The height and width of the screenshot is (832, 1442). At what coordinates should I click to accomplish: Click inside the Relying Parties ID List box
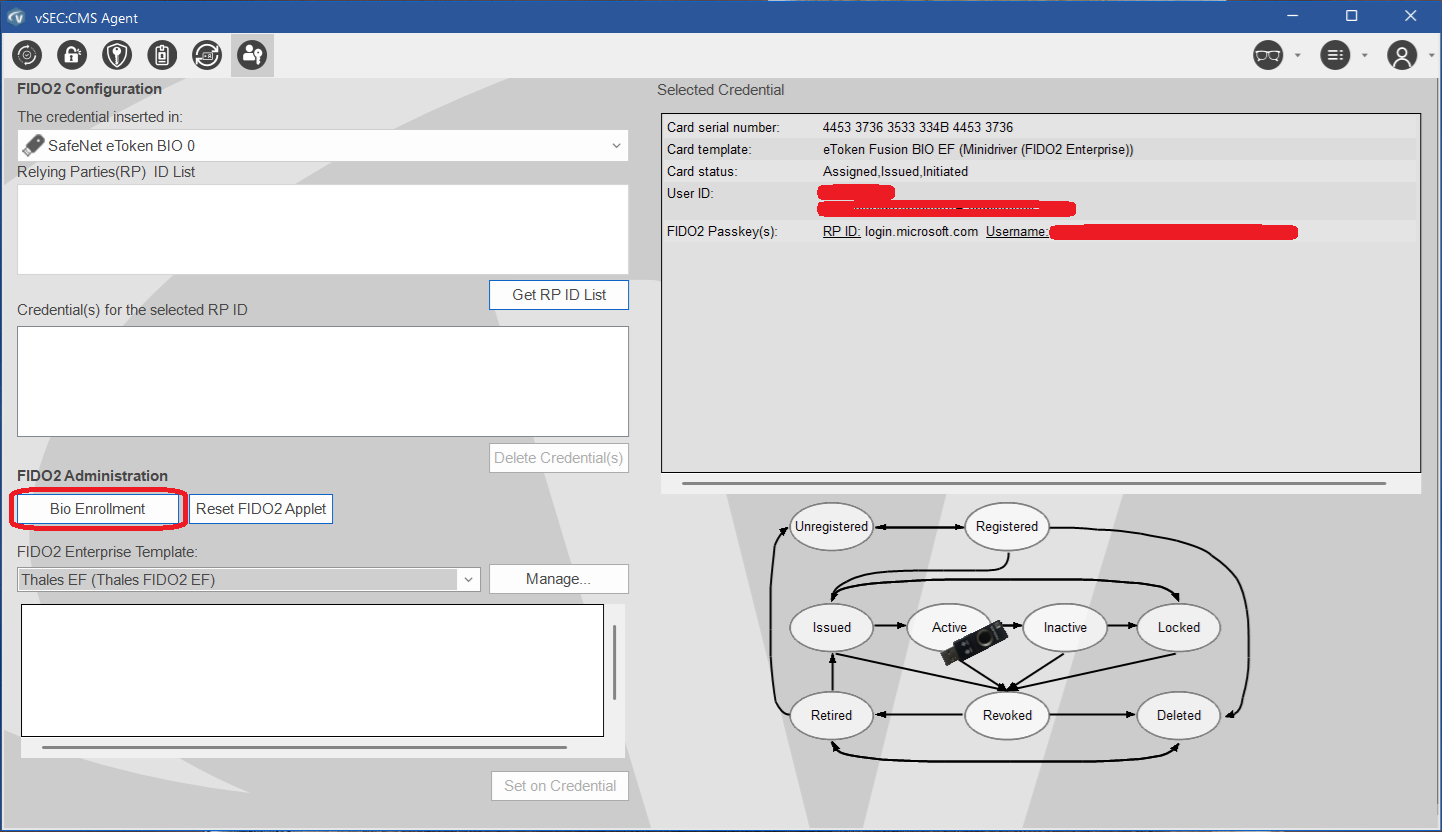(x=323, y=229)
